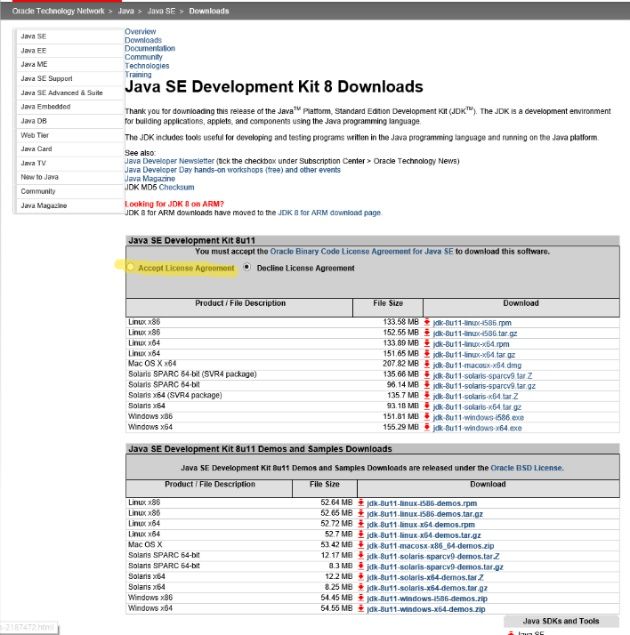This screenshot has height=635, width=630.
Task: Download jdk-8u11-windows-x64.exe file link
Action: pos(477,428)
